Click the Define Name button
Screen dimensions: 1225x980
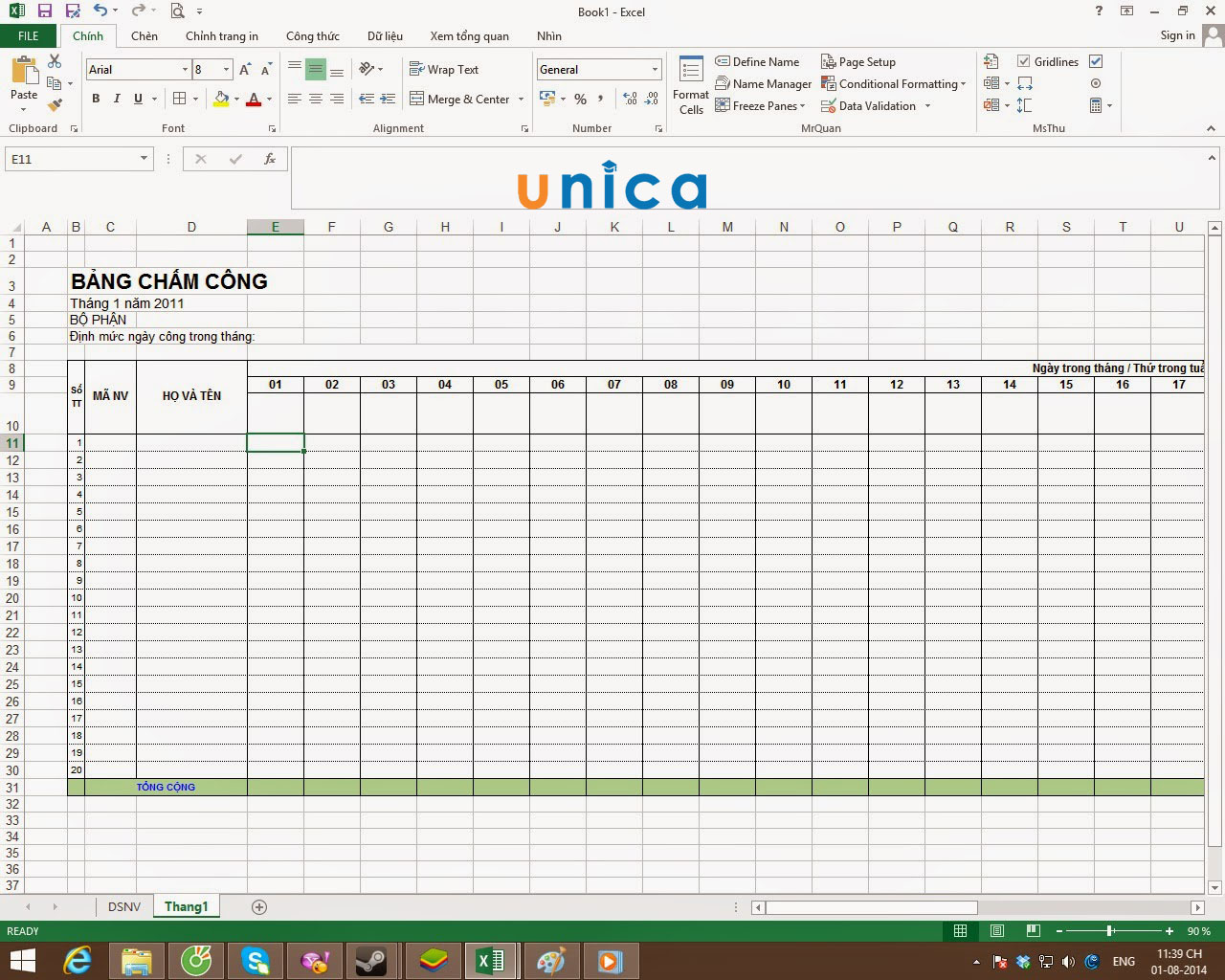coord(757,61)
